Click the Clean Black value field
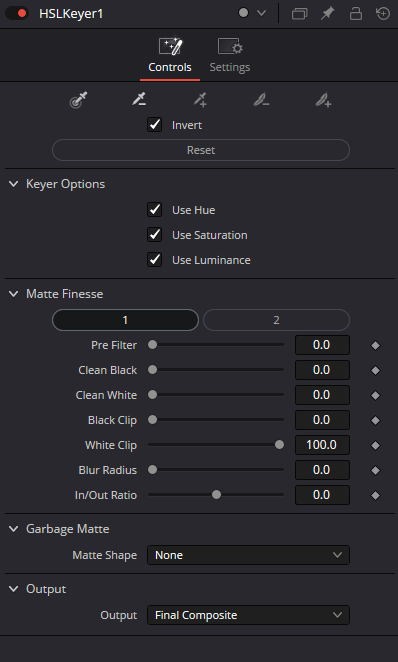The height and width of the screenshot is (662, 398). (x=322, y=370)
